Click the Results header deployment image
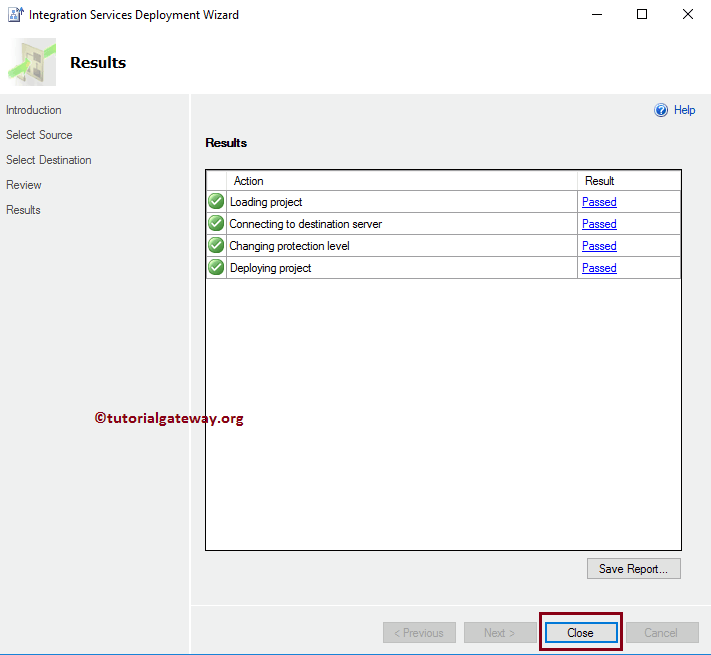 coord(32,62)
